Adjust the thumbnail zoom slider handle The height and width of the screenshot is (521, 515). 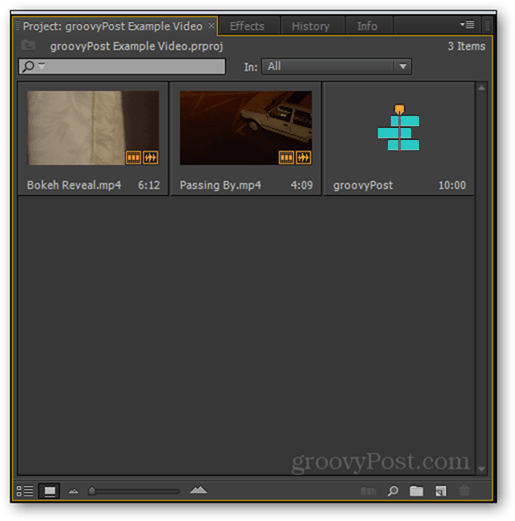tap(92, 490)
